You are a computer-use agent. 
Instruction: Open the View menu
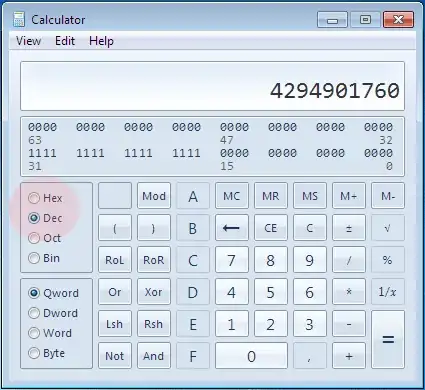pos(29,41)
